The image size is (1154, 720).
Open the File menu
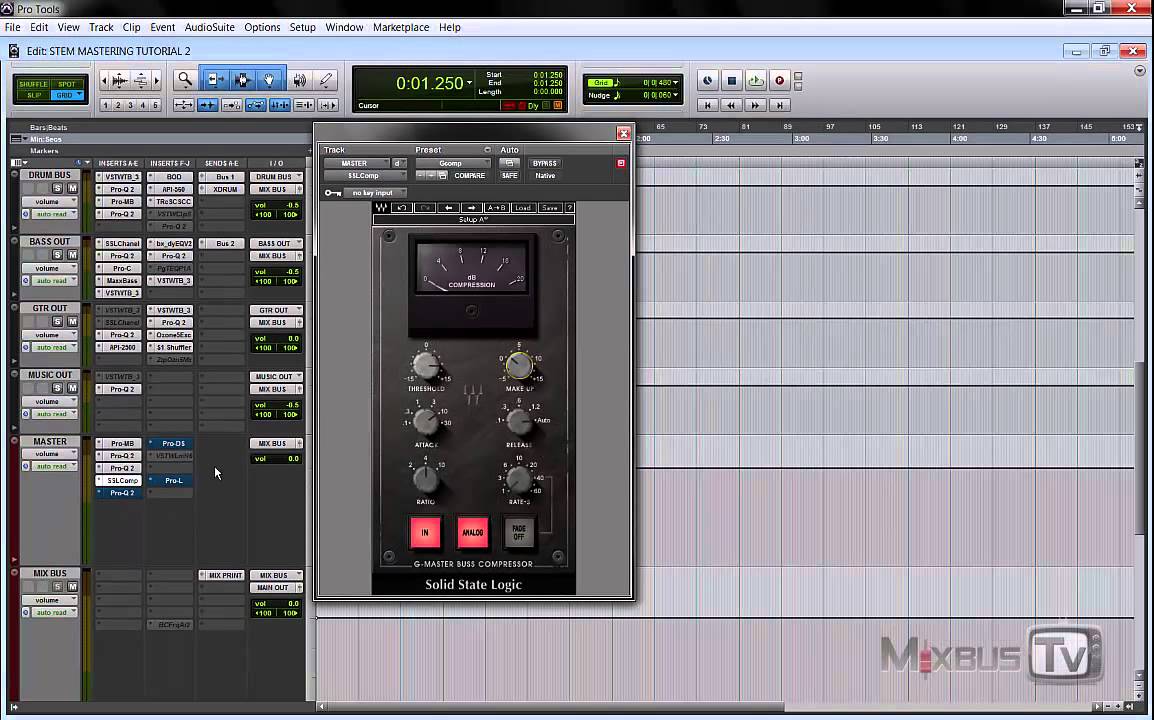(13, 27)
